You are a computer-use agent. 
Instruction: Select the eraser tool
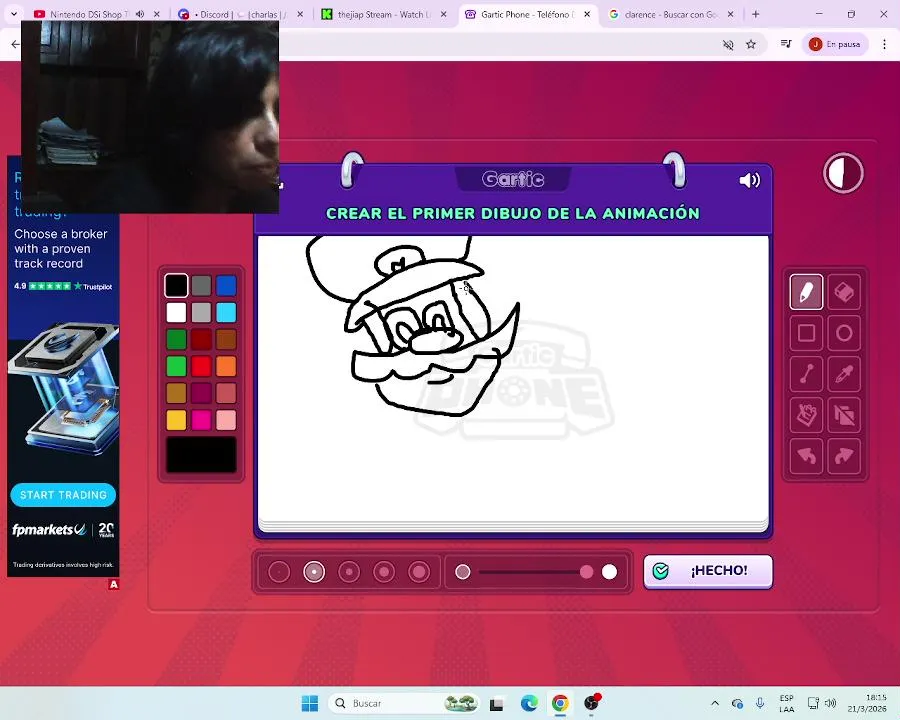(x=844, y=292)
